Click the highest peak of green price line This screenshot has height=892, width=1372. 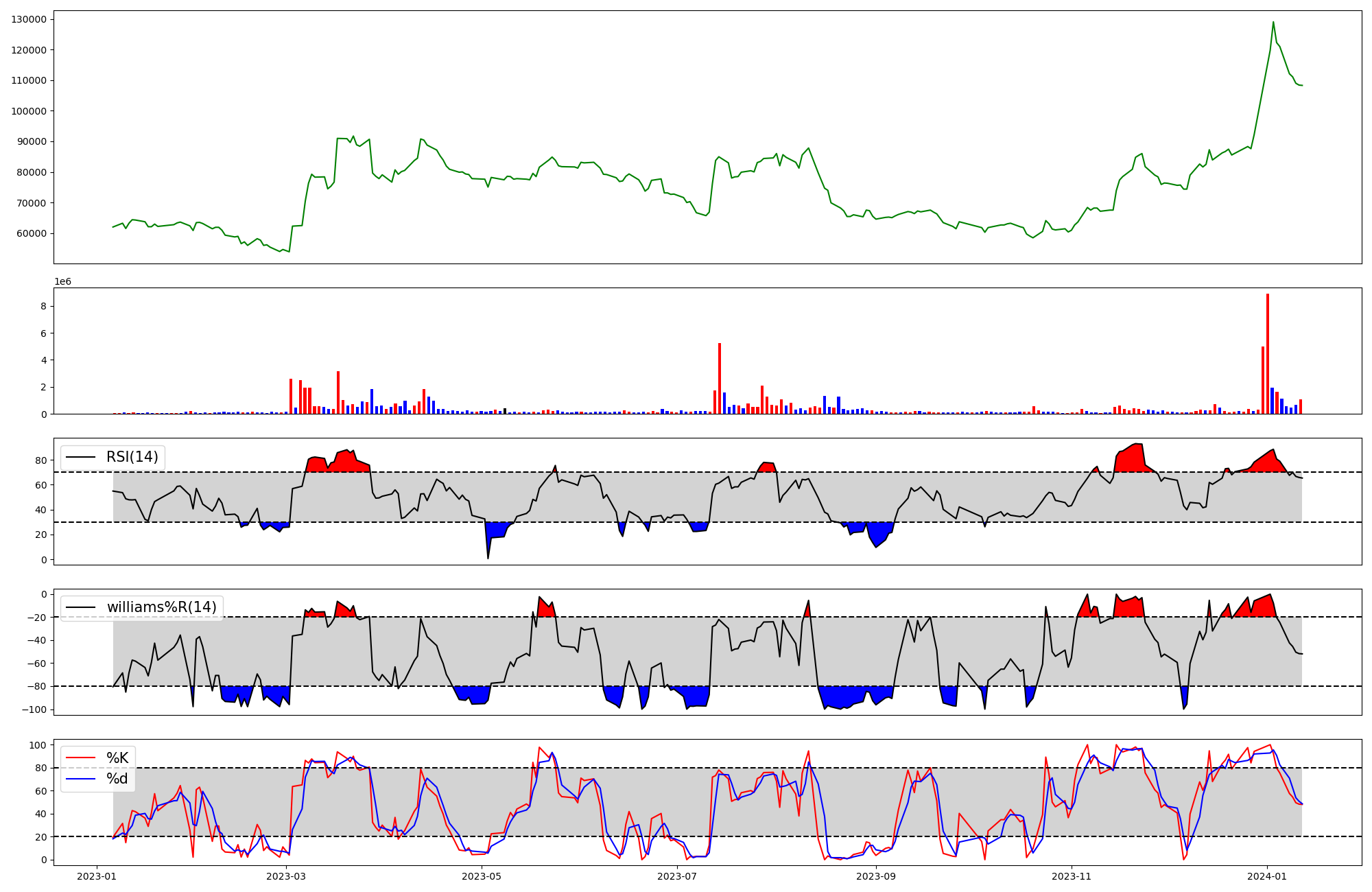pos(1273,23)
